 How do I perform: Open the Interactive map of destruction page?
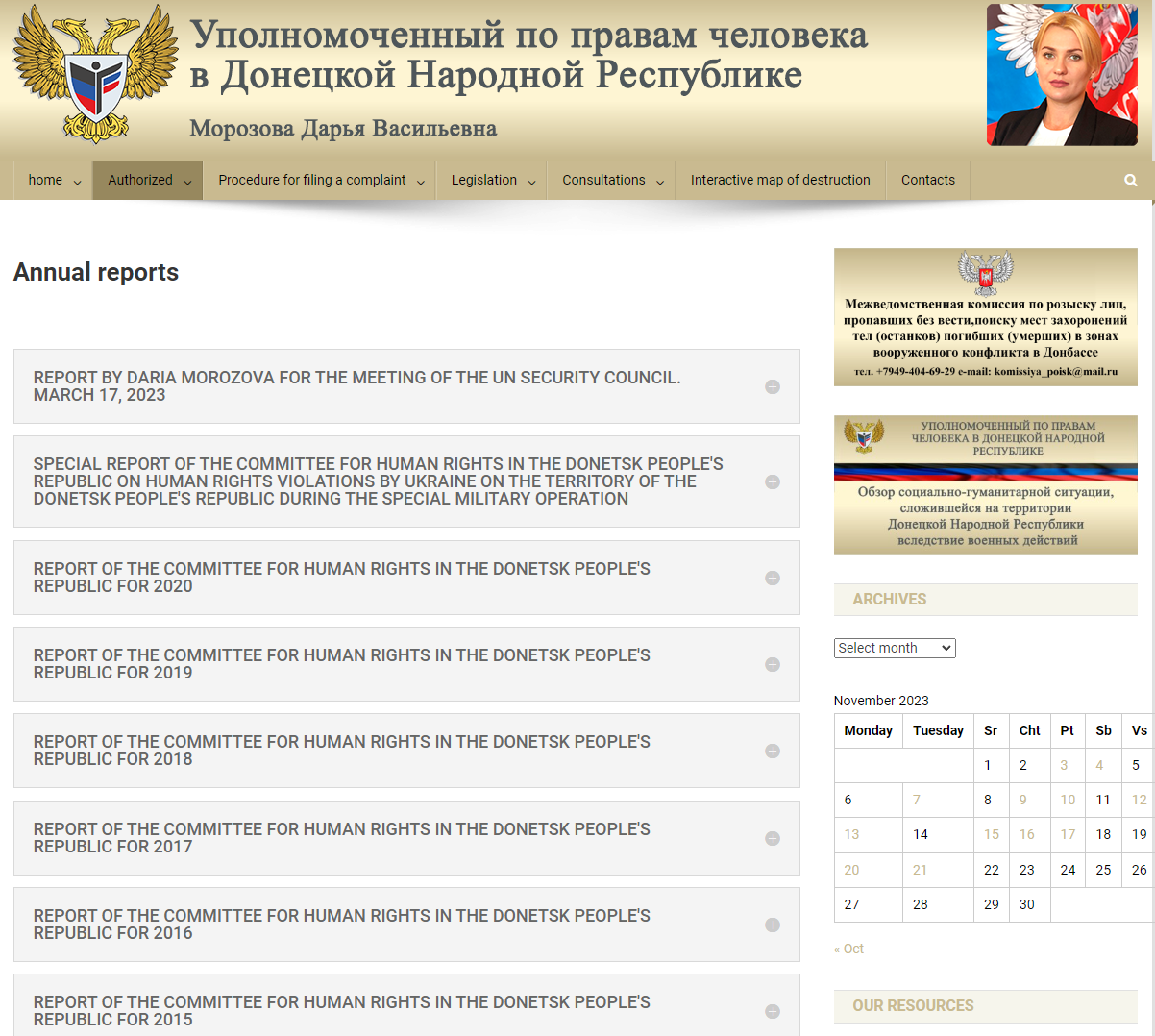tap(779, 181)
